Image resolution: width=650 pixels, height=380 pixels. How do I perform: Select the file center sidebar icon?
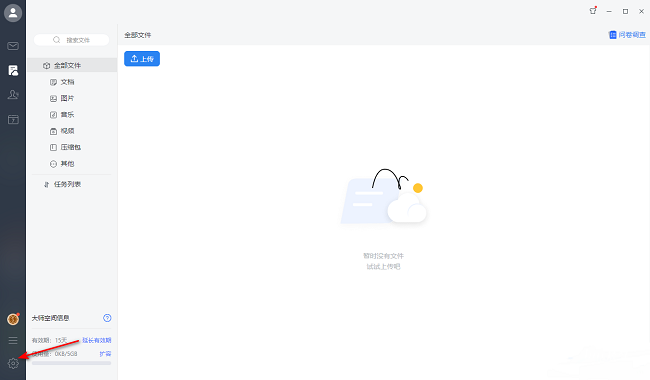click(x=13, y=70)
